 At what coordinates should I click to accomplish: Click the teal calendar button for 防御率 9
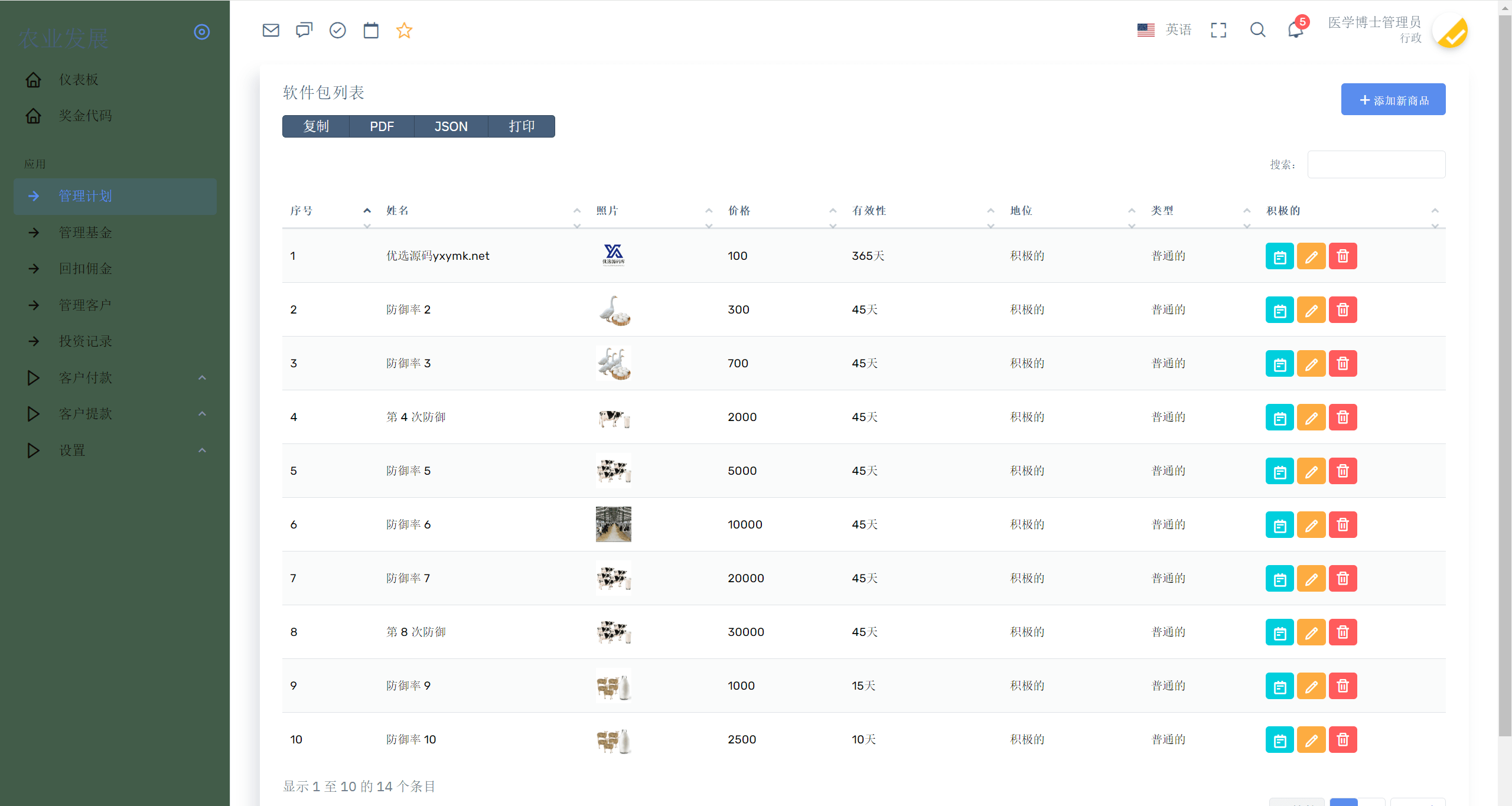pos(1280,686)
